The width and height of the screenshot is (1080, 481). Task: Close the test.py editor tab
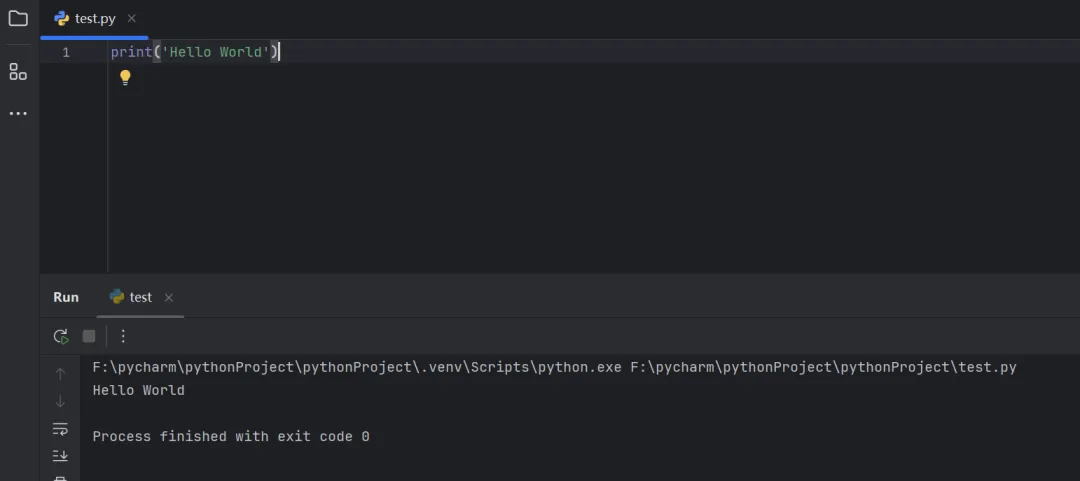tap(132, 19)
